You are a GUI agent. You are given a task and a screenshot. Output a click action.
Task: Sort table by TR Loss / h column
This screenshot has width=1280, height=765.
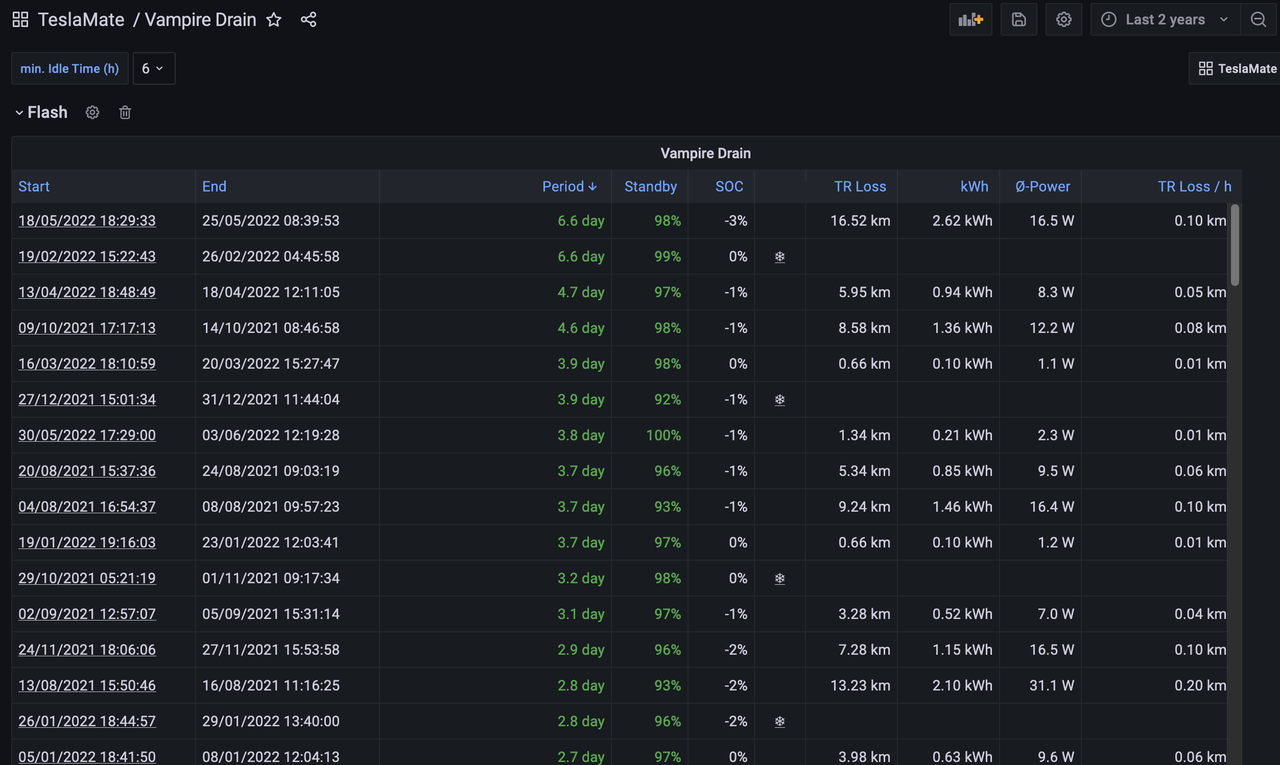tap(1195, 187)
